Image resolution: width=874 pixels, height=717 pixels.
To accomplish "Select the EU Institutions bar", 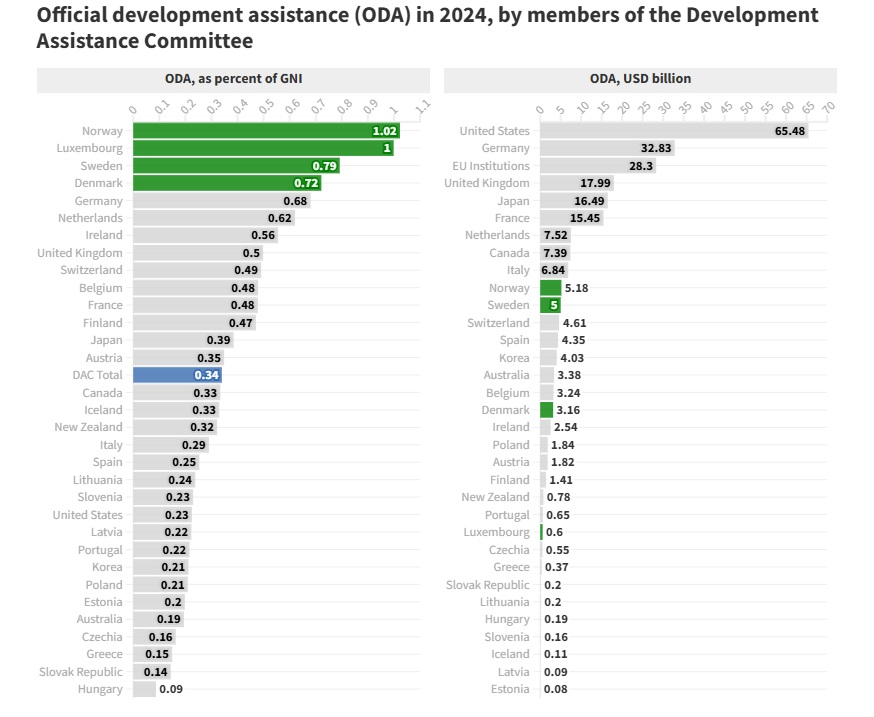I will tap(597, 166).
